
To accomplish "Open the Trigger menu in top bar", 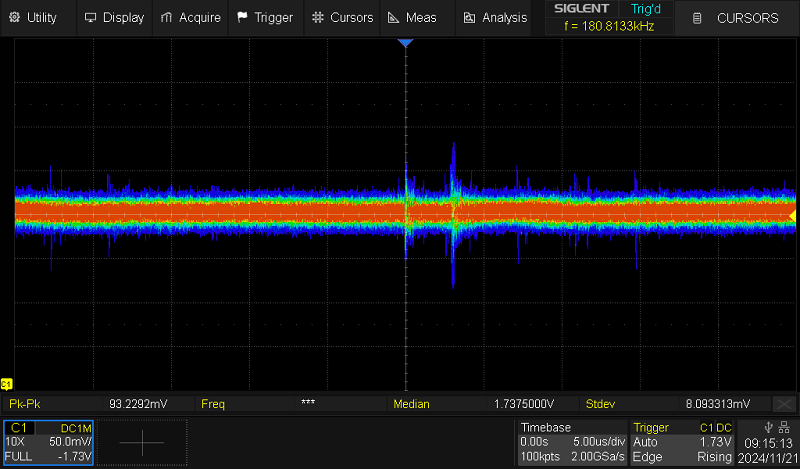I will (x=265, y=17).
